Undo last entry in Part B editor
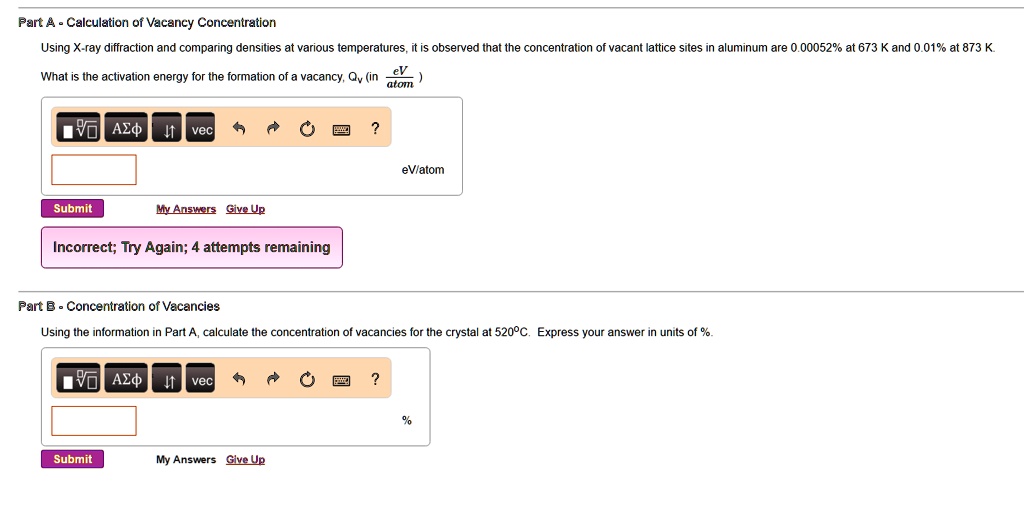The height and width of the screenshot is (519, 1024). point(239,379)
